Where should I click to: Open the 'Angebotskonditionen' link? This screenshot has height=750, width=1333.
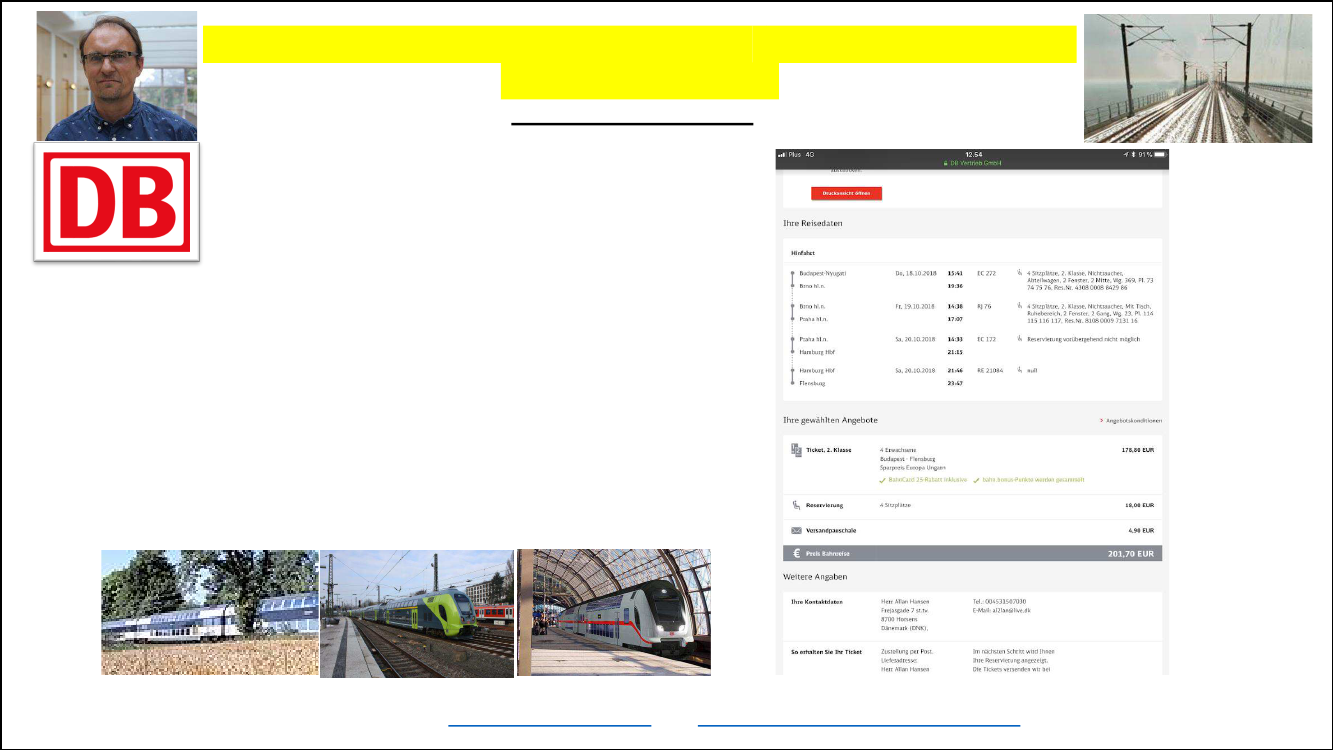pyautogui.click(x=1132, y=421)
